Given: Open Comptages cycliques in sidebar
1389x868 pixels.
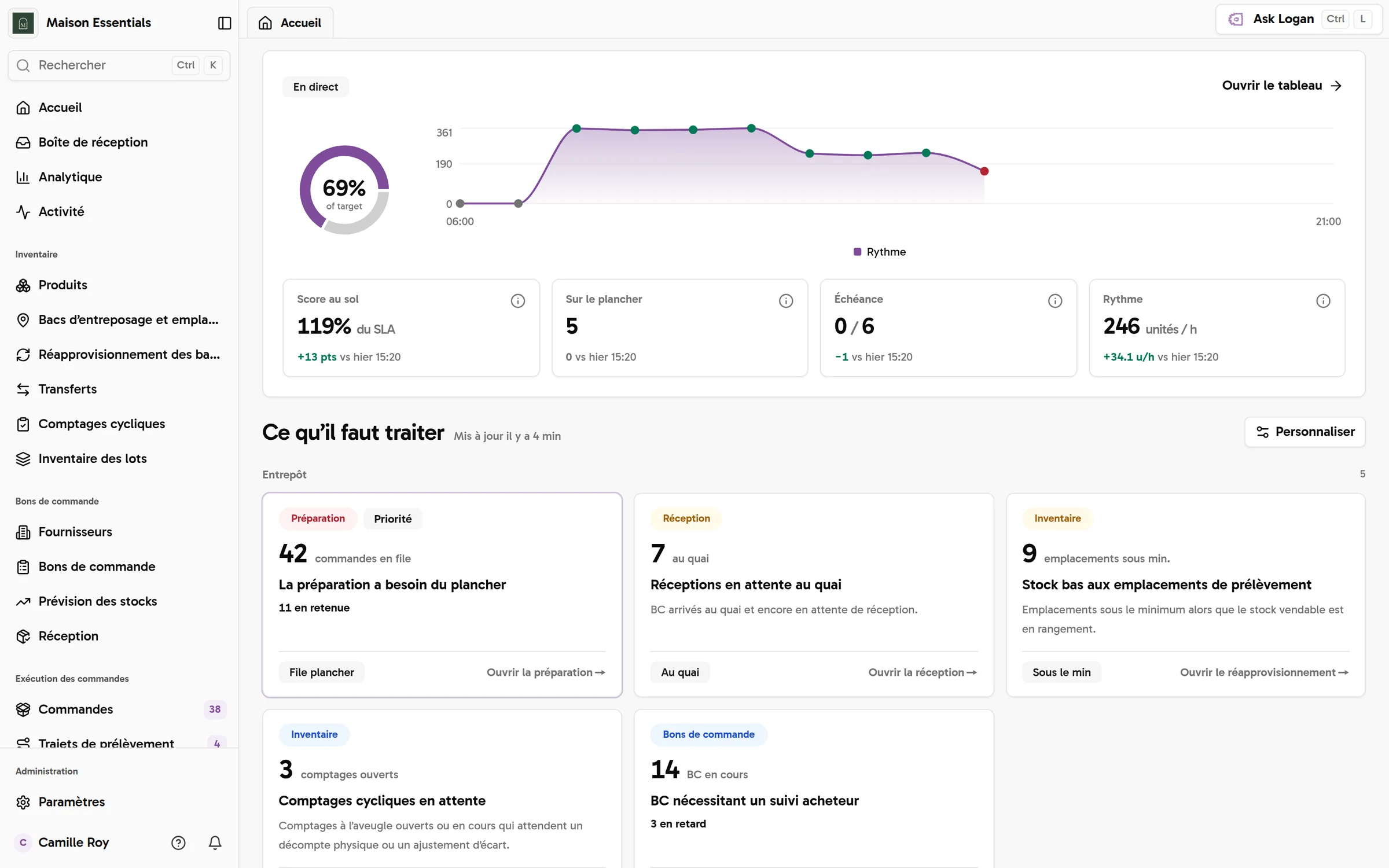Looking at the screenshot, I should (119, 424).
